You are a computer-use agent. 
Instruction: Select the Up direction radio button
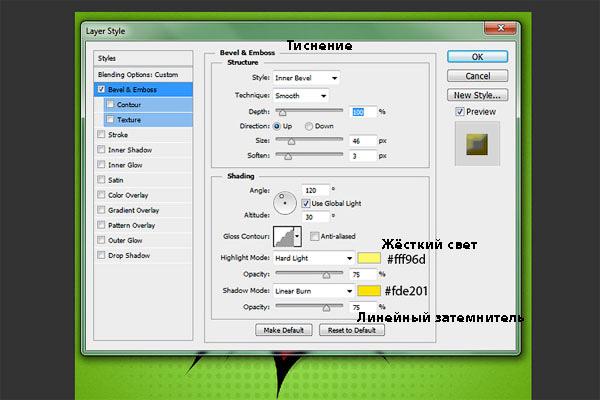[x=277, y=126]
